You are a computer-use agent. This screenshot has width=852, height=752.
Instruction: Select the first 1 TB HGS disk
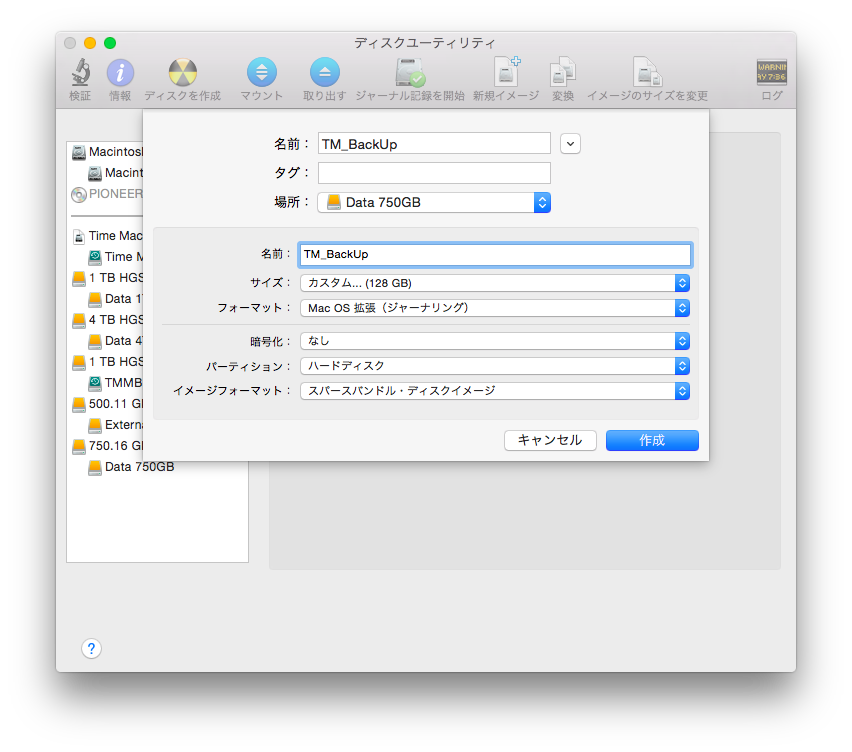click(107, 278)
